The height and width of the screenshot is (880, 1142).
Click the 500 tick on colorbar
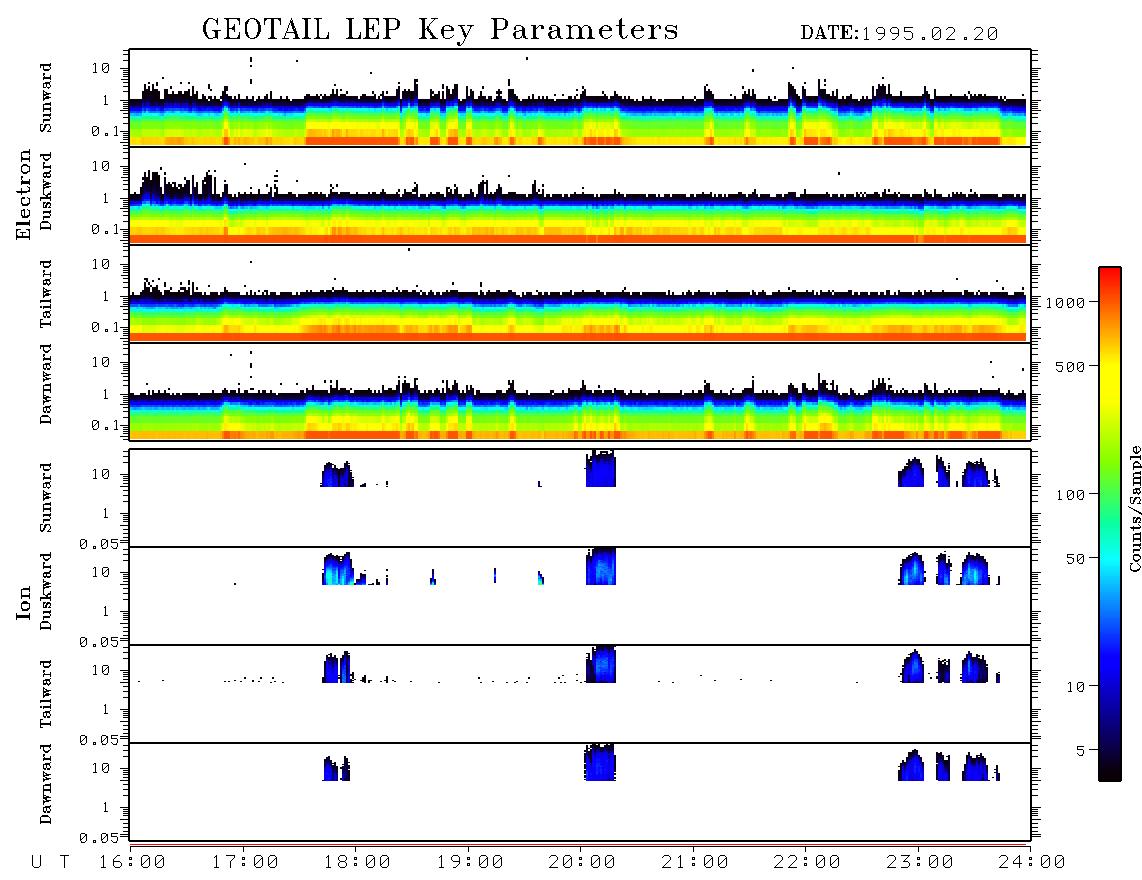pyautogui.click(x=1070, y=366)
